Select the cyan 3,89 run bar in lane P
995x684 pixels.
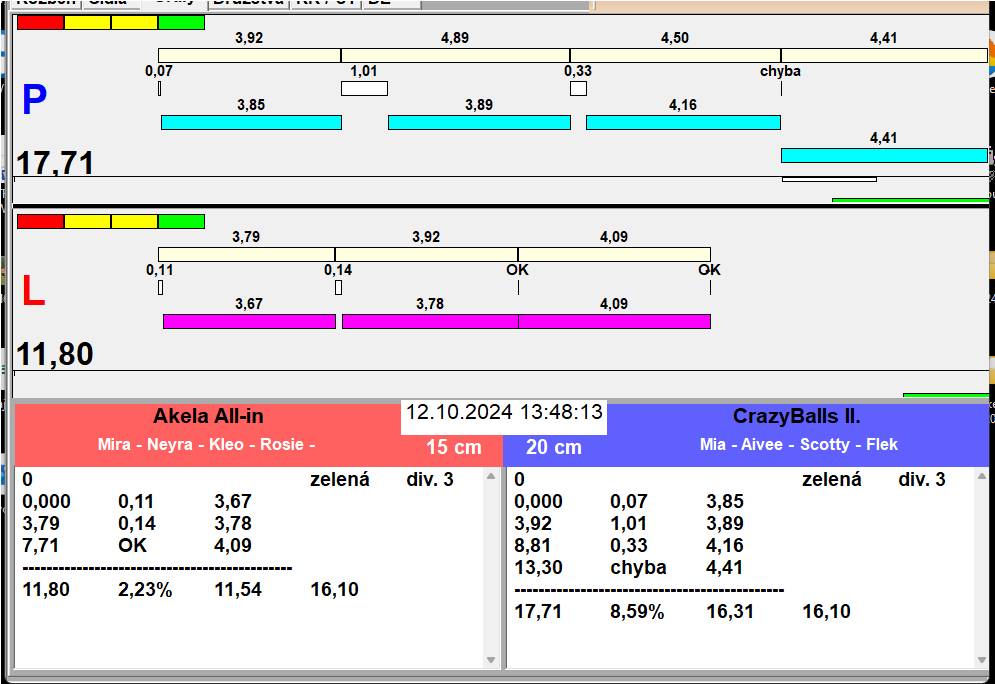[479, 122]
